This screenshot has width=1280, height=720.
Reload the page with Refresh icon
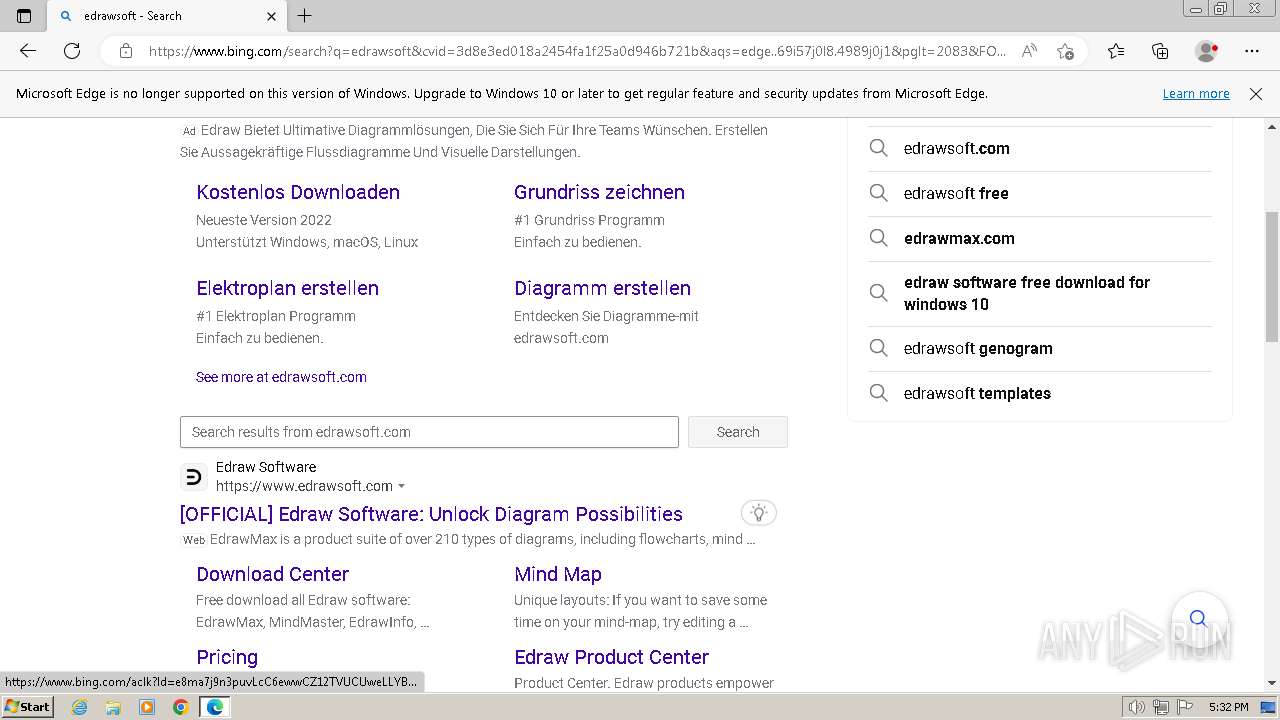tap(72, 51)
